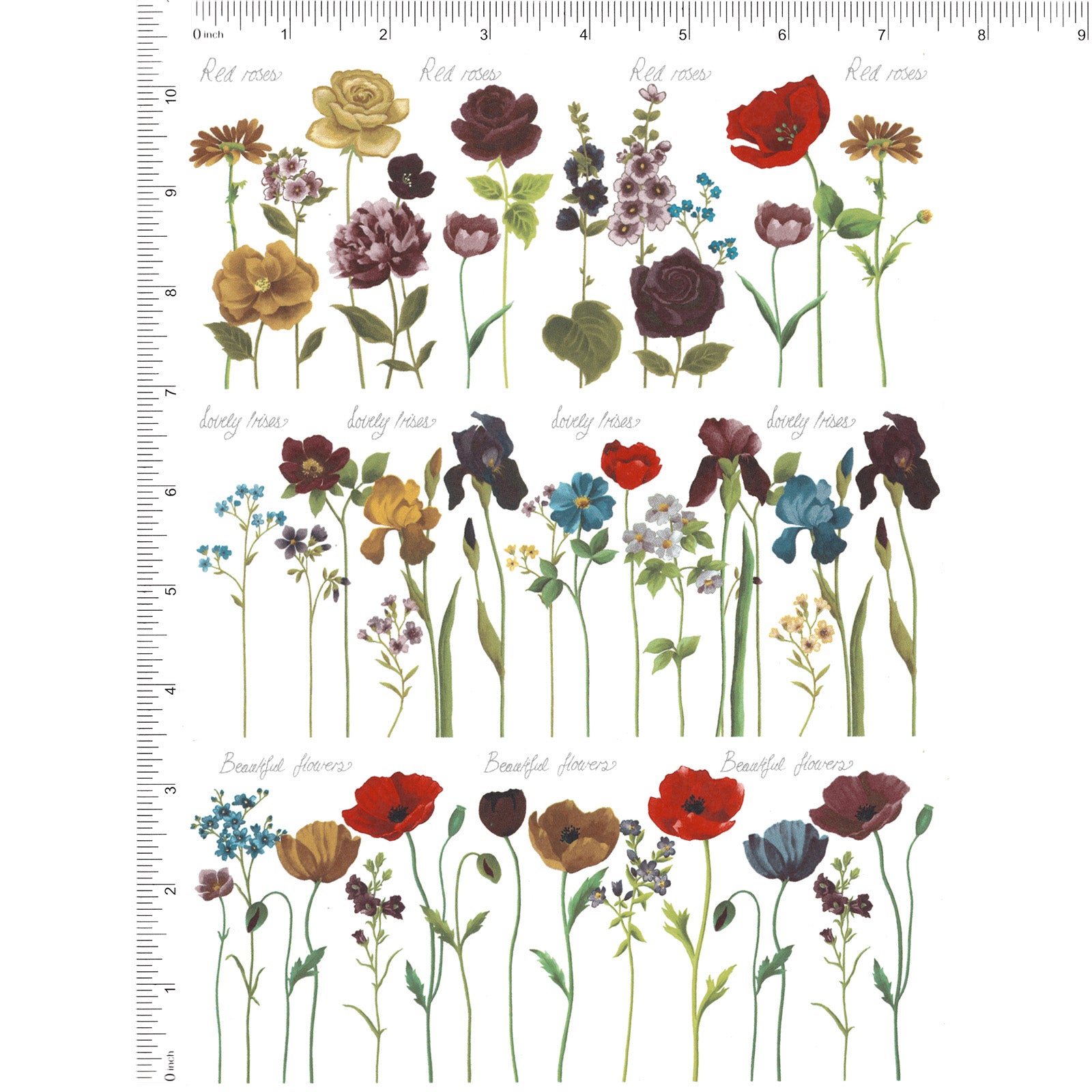Click the blue forget-me-not cluster at bottom left
This screenshot has height=1092, width=1092.
[x=235, y=822]
